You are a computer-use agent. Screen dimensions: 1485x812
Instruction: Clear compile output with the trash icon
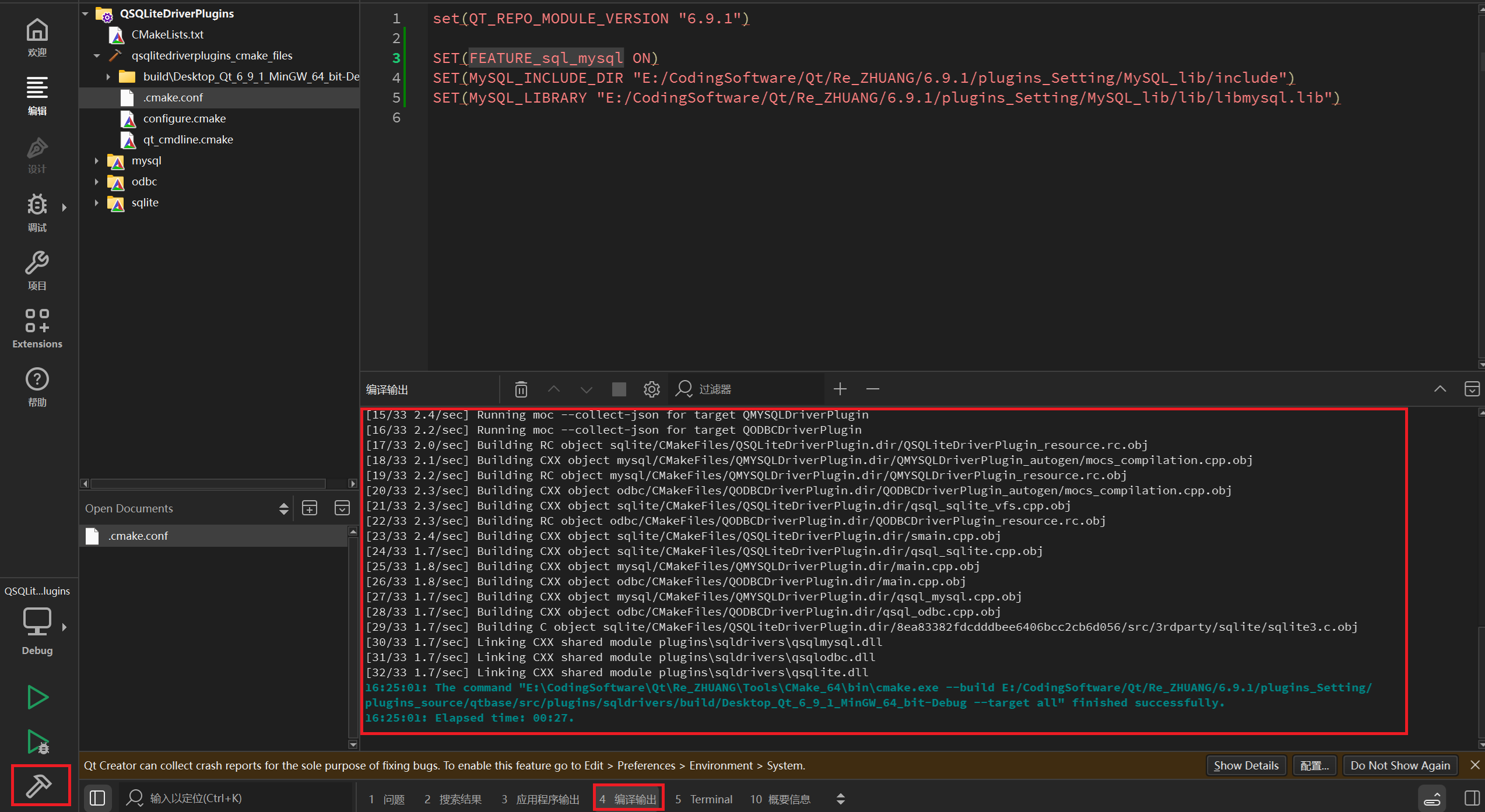(521, 389)
